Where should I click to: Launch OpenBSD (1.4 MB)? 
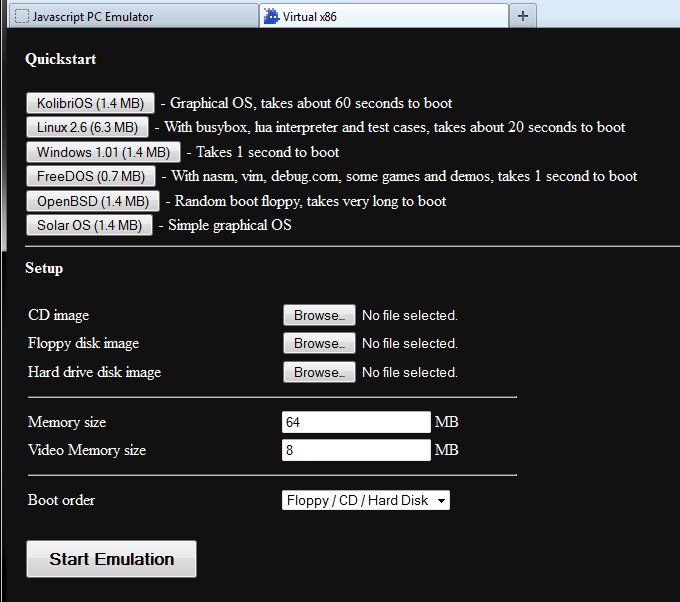point(93,201)
